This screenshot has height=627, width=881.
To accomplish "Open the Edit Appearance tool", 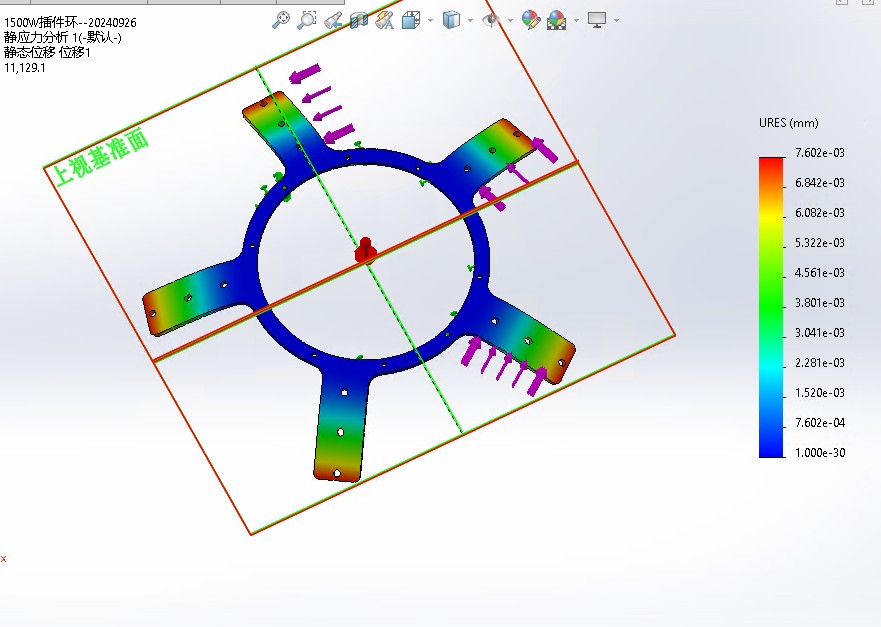I will (531, 20).
